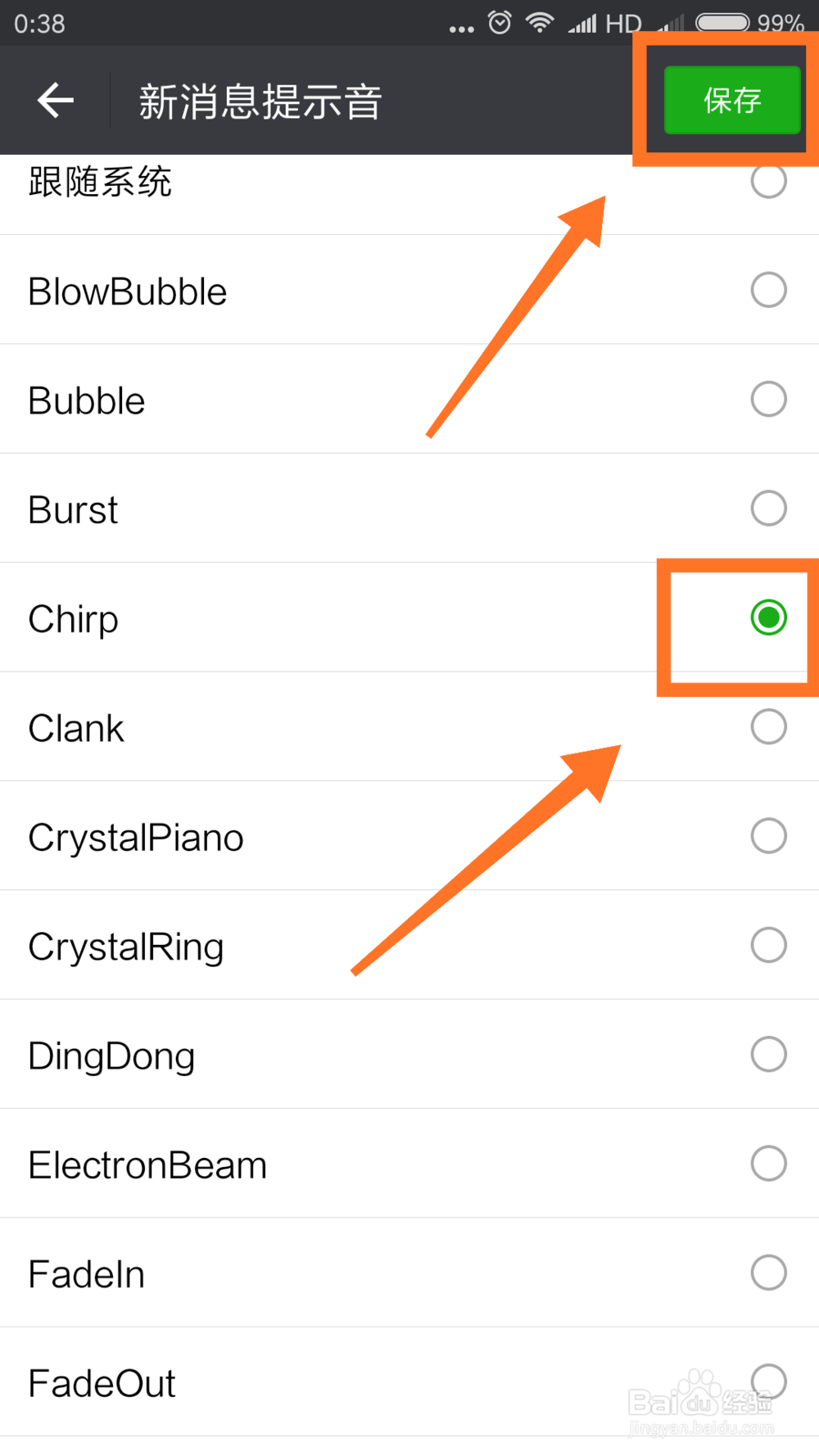Choose the Bubble sound radio button
The image size is (819, 1456).
pos(768,399)
